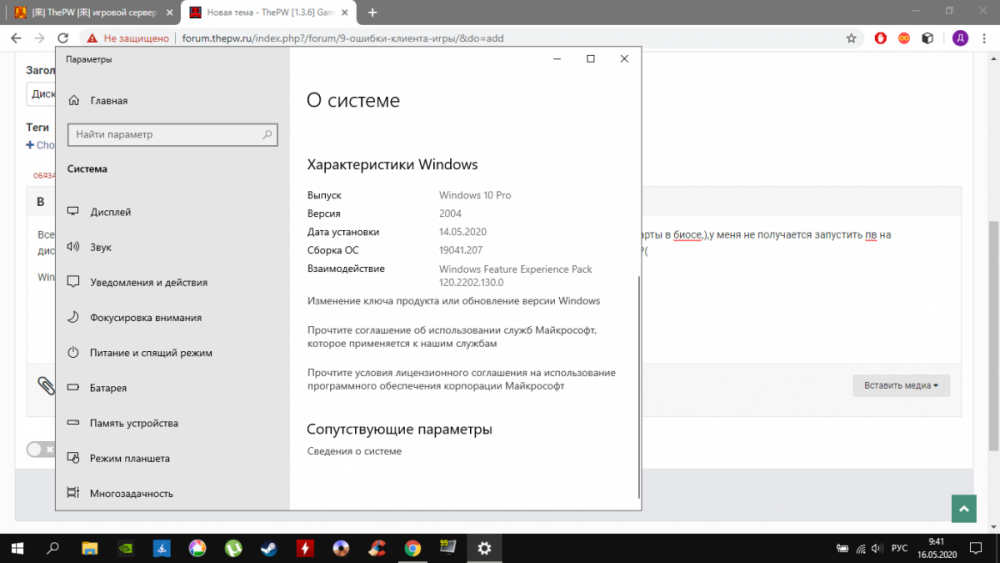Screen dimensions: 1000x563
Task: Click the cube extension icon
Action: (x=927, y=38)
